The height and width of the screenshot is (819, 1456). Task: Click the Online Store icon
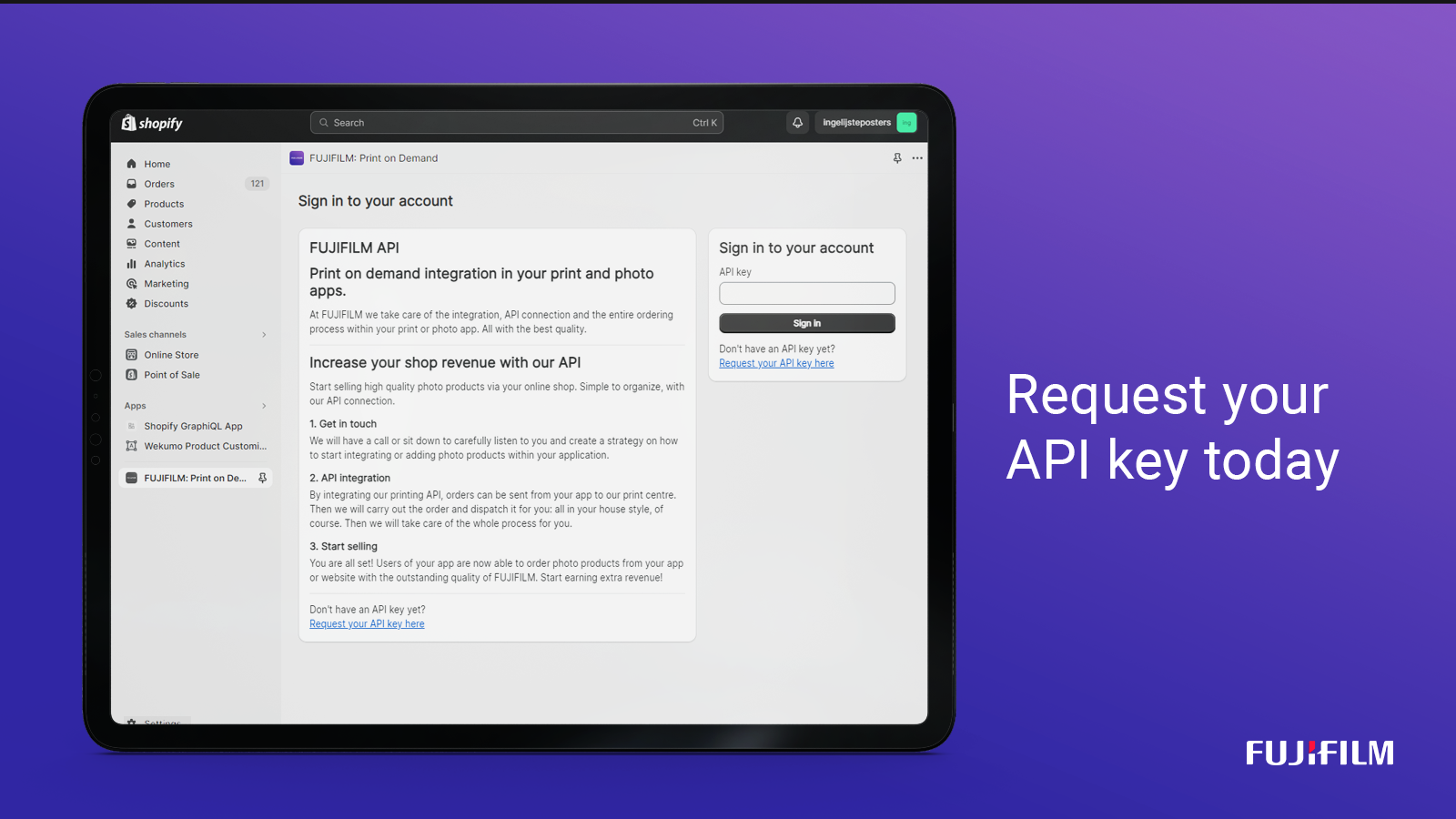coord(132,355)
